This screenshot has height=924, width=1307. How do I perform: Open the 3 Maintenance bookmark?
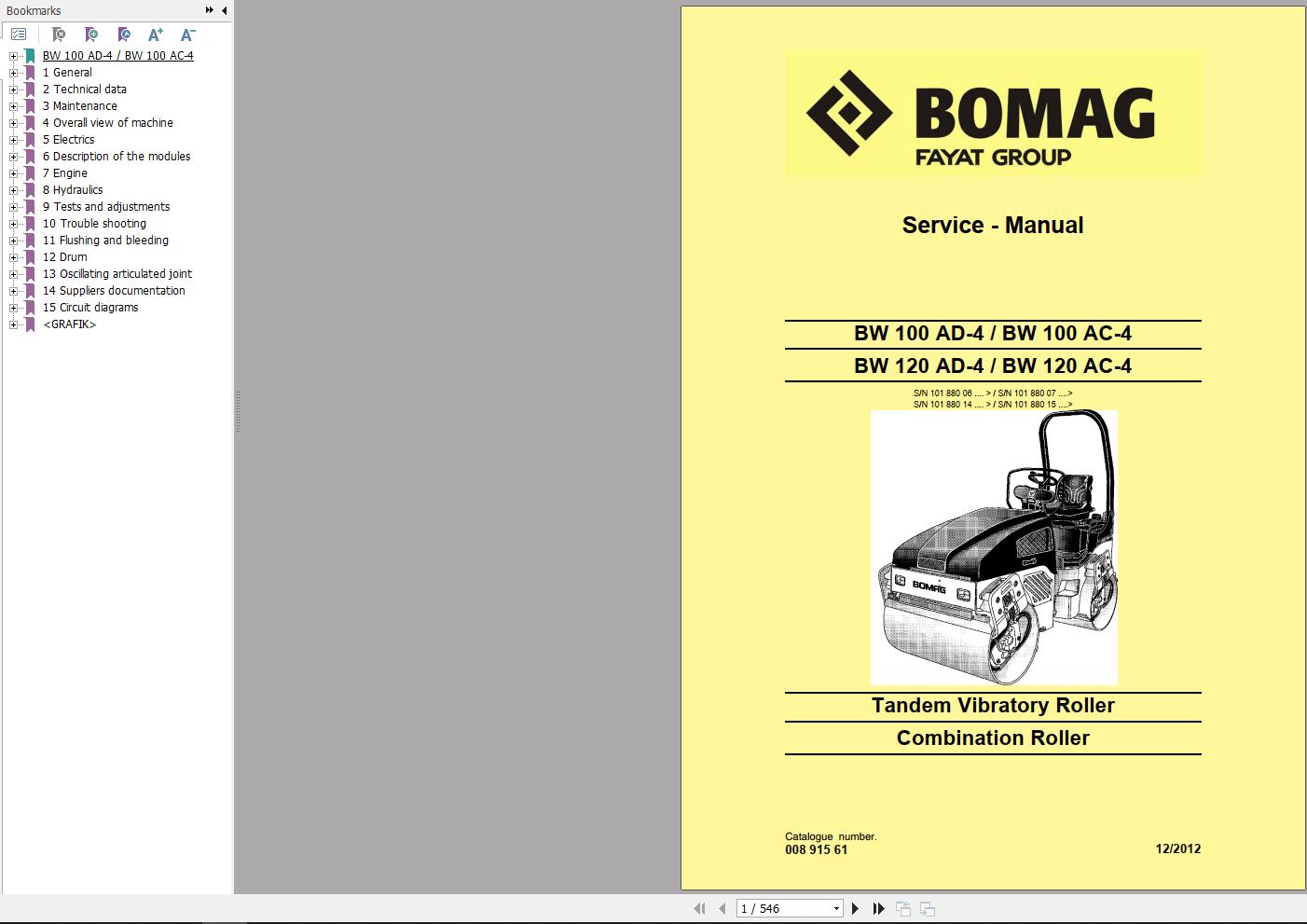[80, 106]
